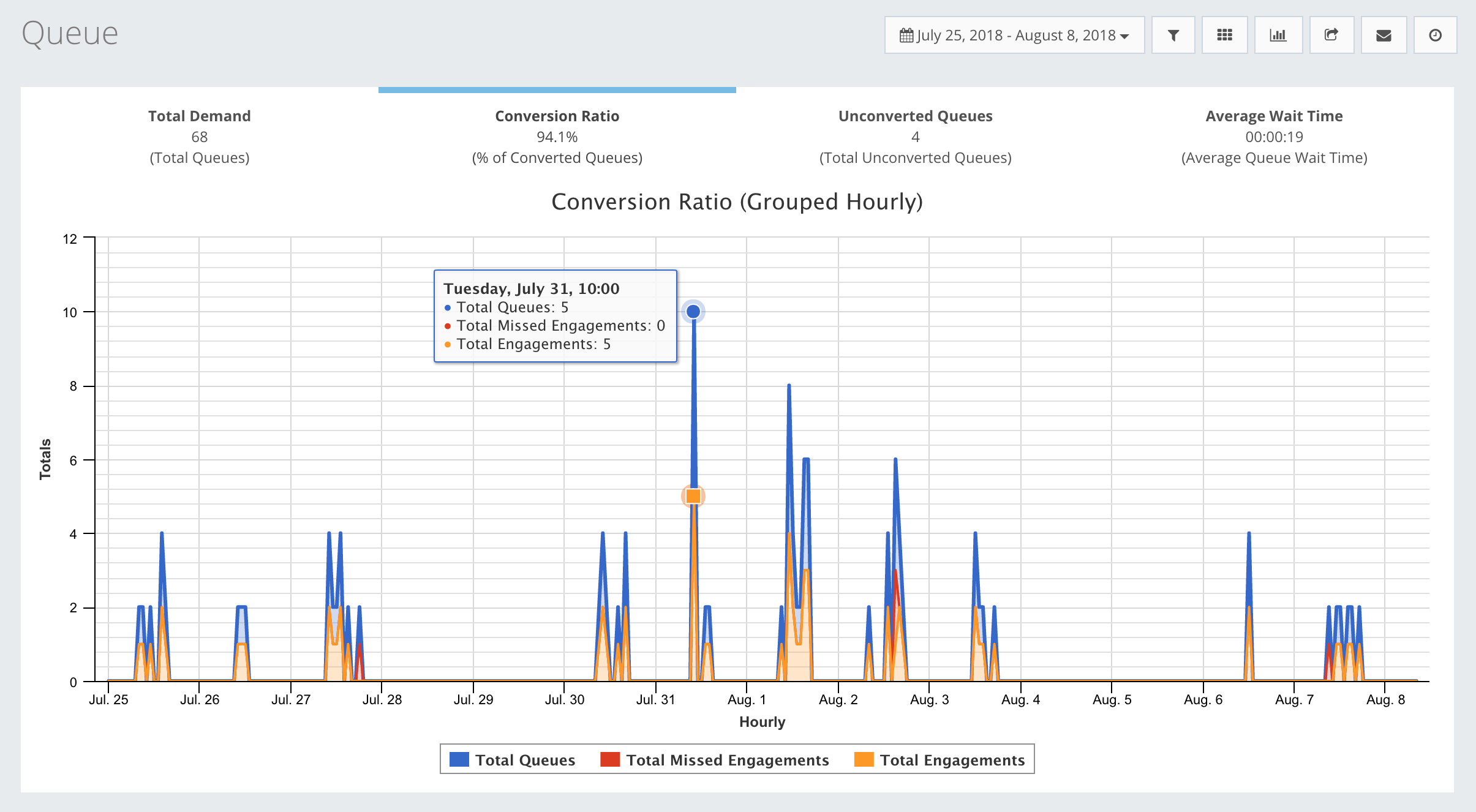Toggle Total Engagements legend series
Viewport: 1476px width, 812px height.
click(x=952, y=760)
